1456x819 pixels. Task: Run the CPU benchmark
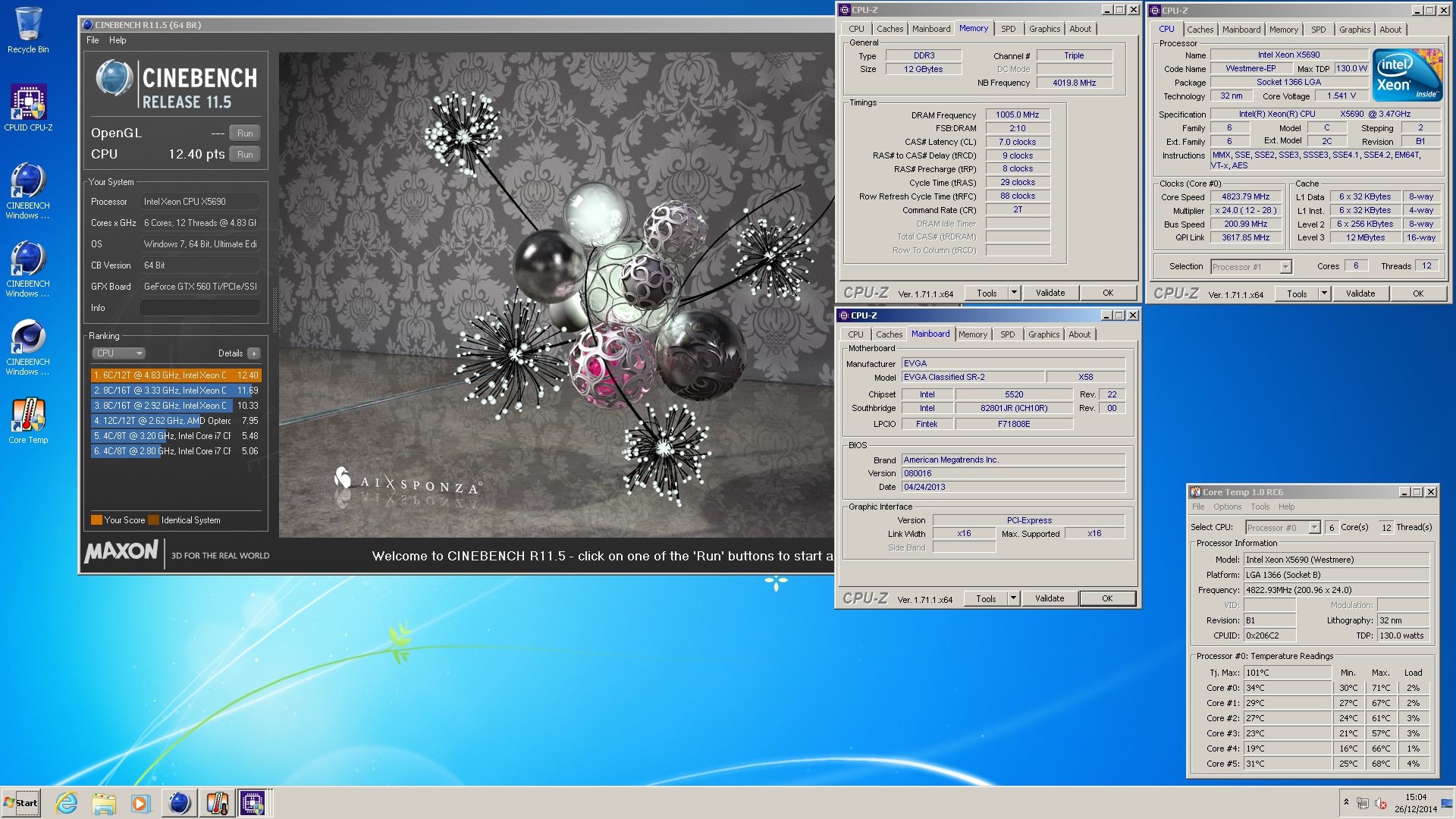coord(245,154)
